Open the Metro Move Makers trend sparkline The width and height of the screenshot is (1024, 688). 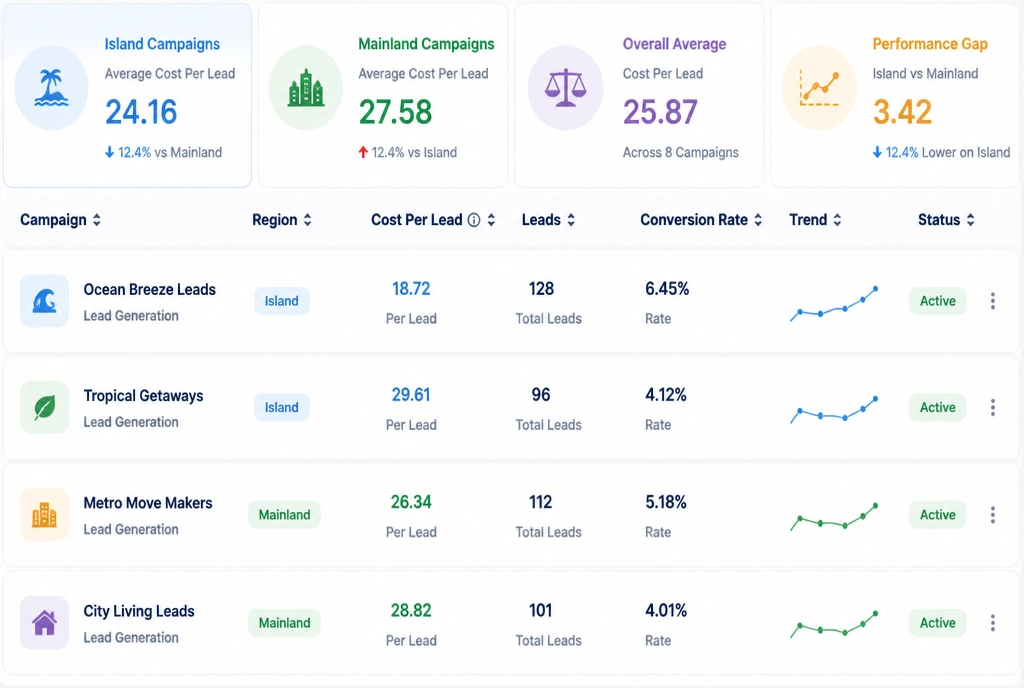point(834,517)
